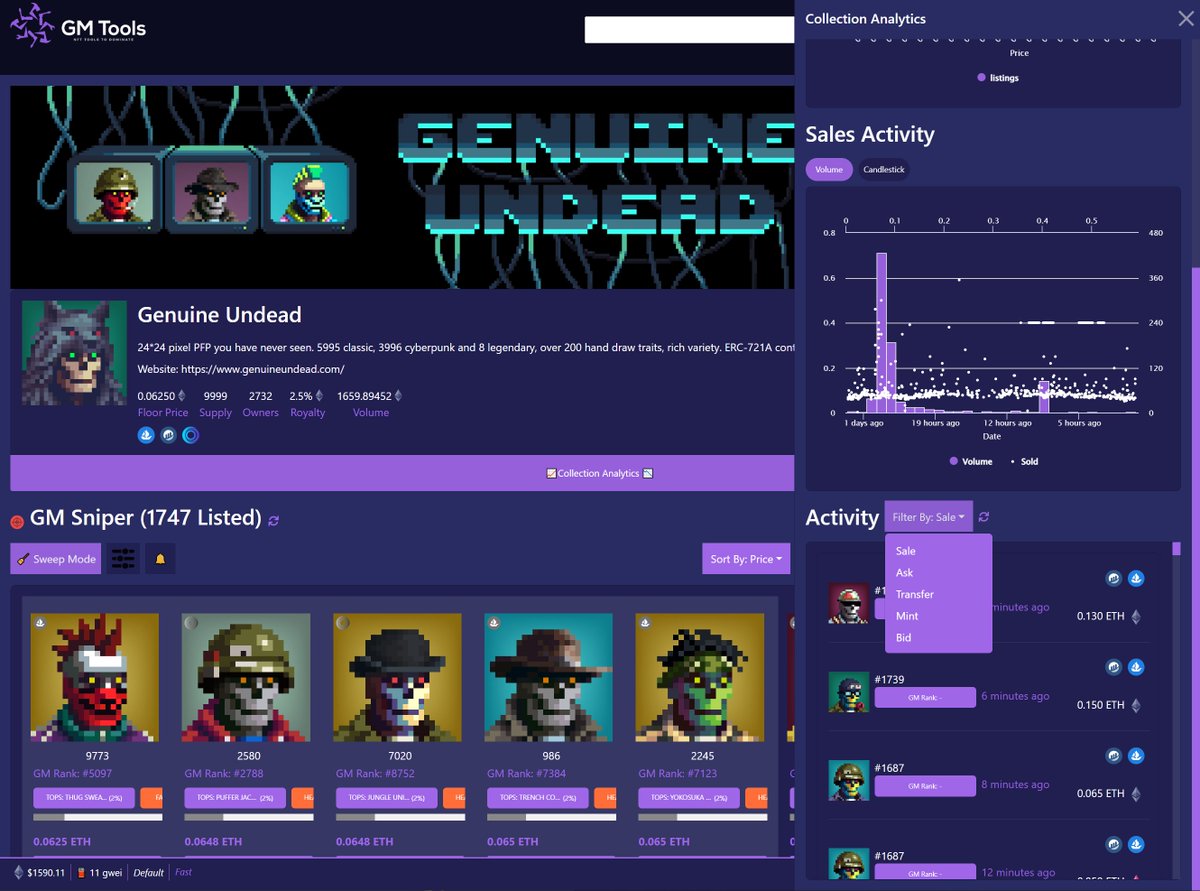The width and height of the screenshot is (1200, 891).
Task: Click TOPS: JUNGLE UNI... trait tag
Action: 387,798
